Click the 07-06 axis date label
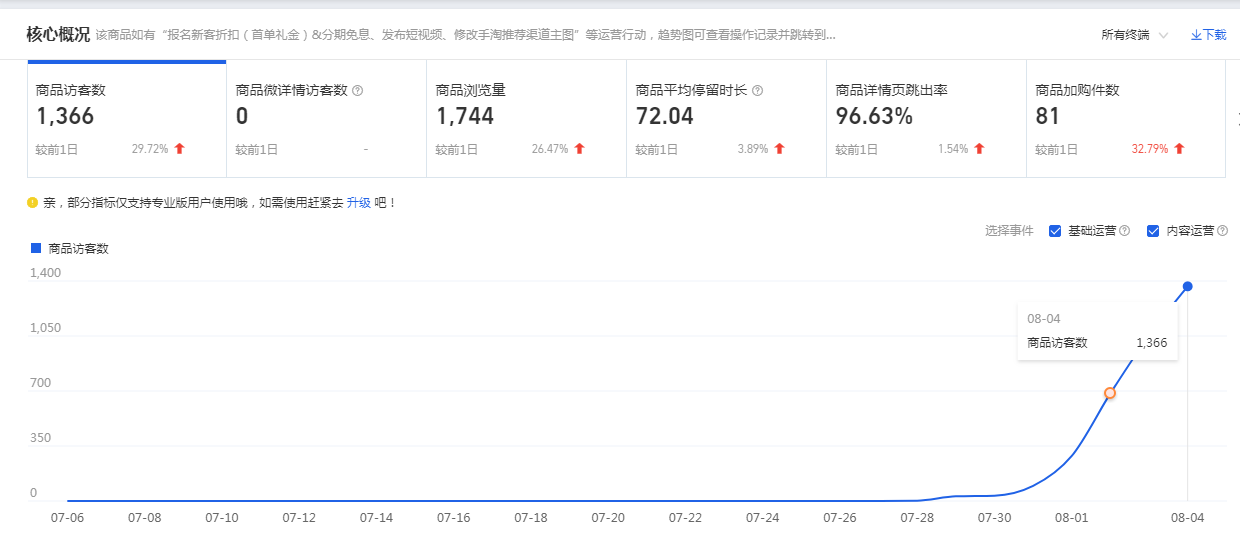This screenshot has height=546, width=1240. 67,518
